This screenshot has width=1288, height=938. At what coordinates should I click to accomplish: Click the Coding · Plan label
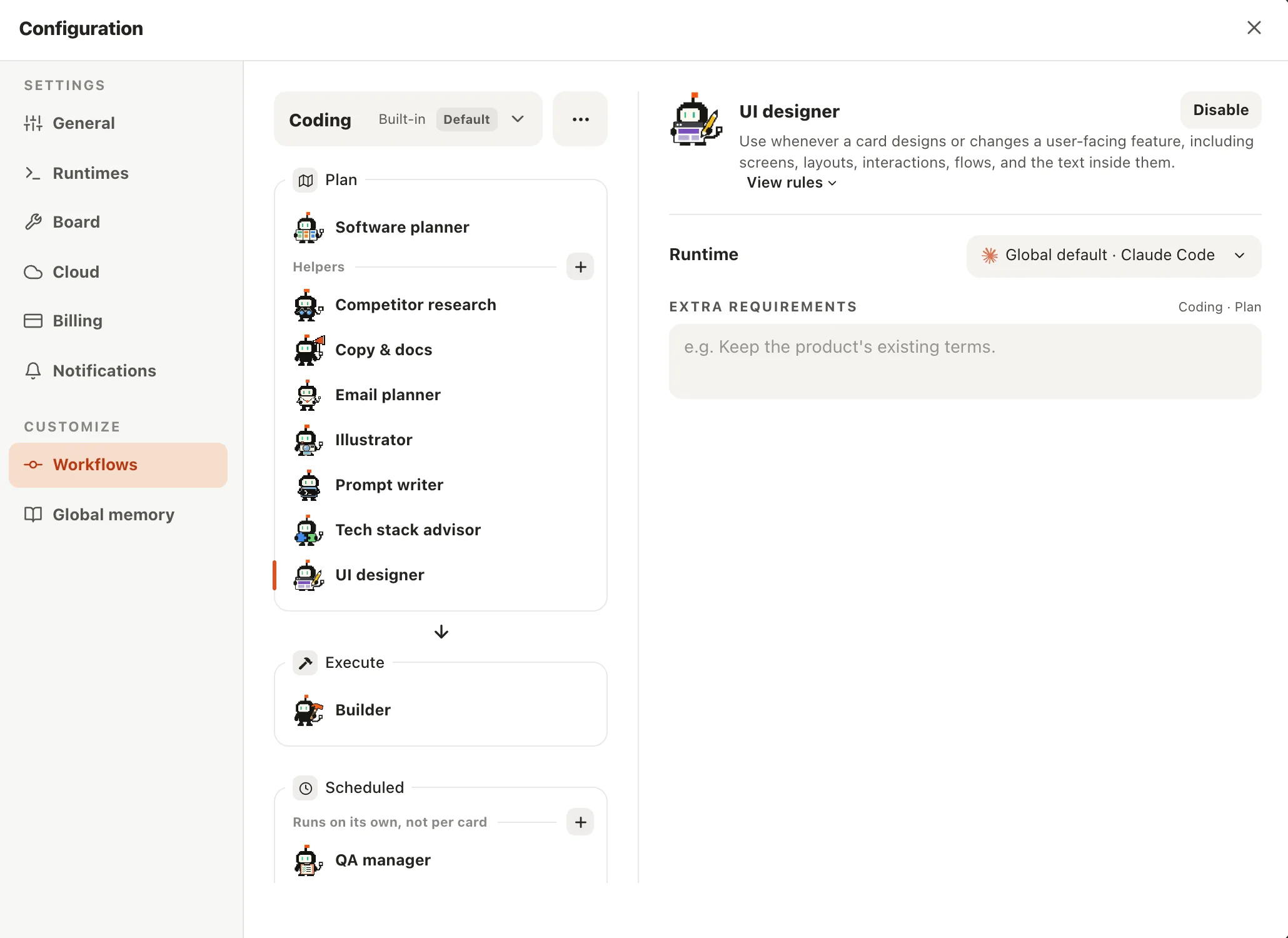[1219, 307]
